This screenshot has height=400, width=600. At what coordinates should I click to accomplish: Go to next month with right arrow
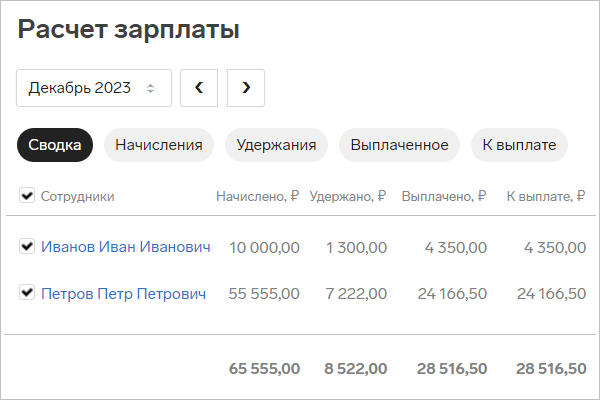coord(246,88)
